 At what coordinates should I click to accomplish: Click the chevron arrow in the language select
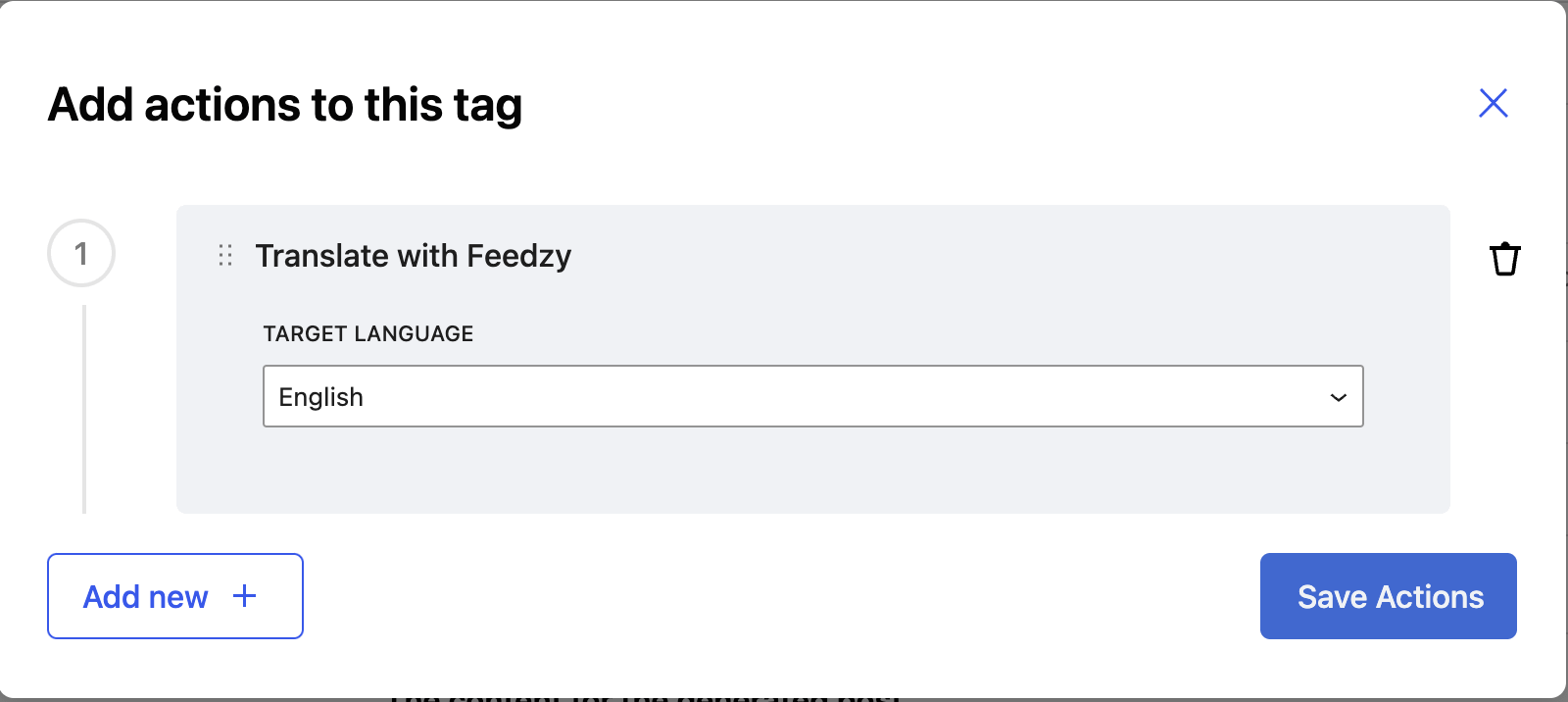coord(1338,397)
